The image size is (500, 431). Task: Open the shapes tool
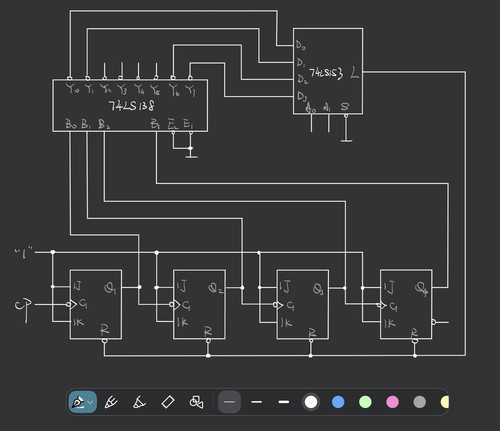196,402
